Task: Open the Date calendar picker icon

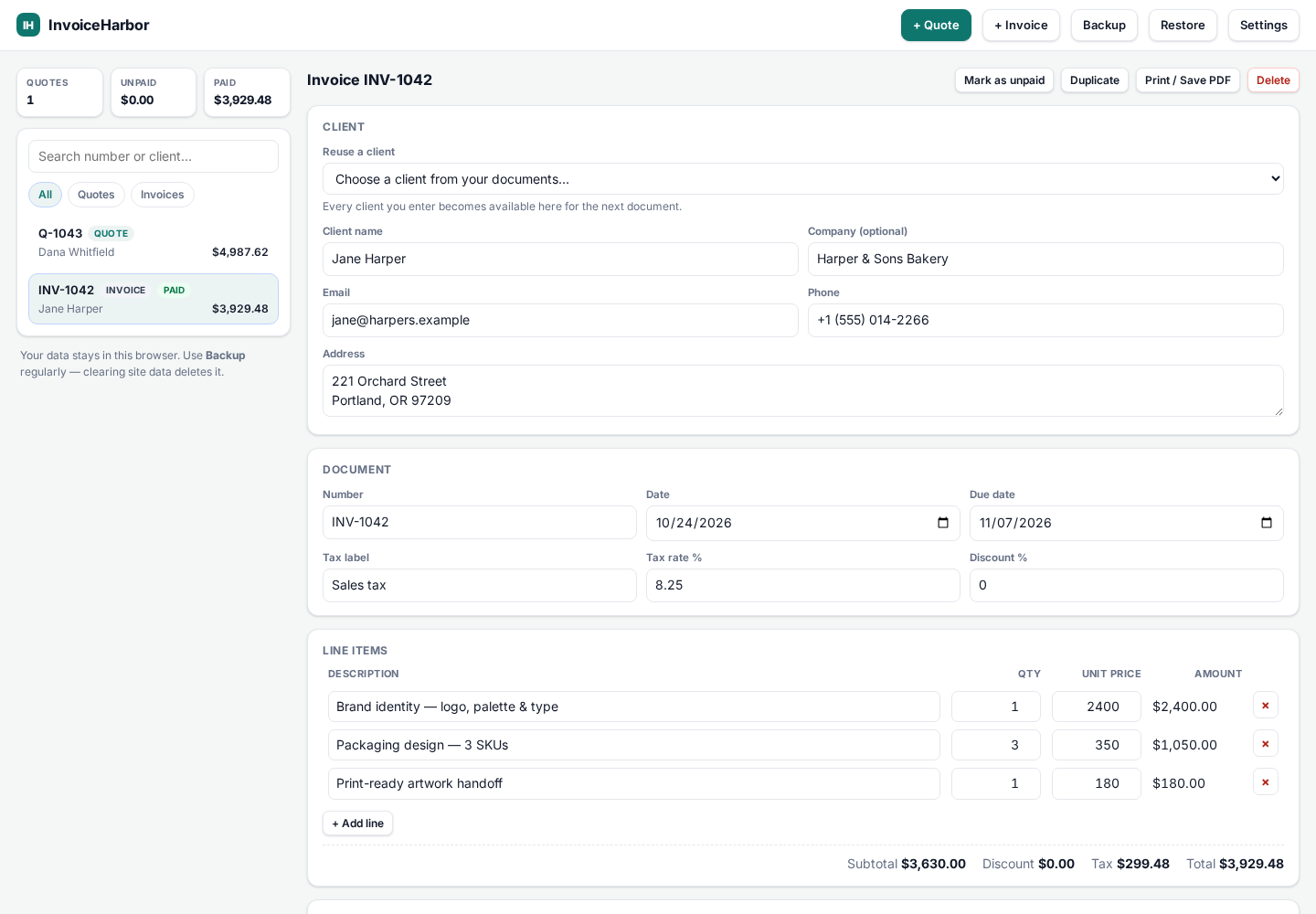Action: (x=943, y=523)
